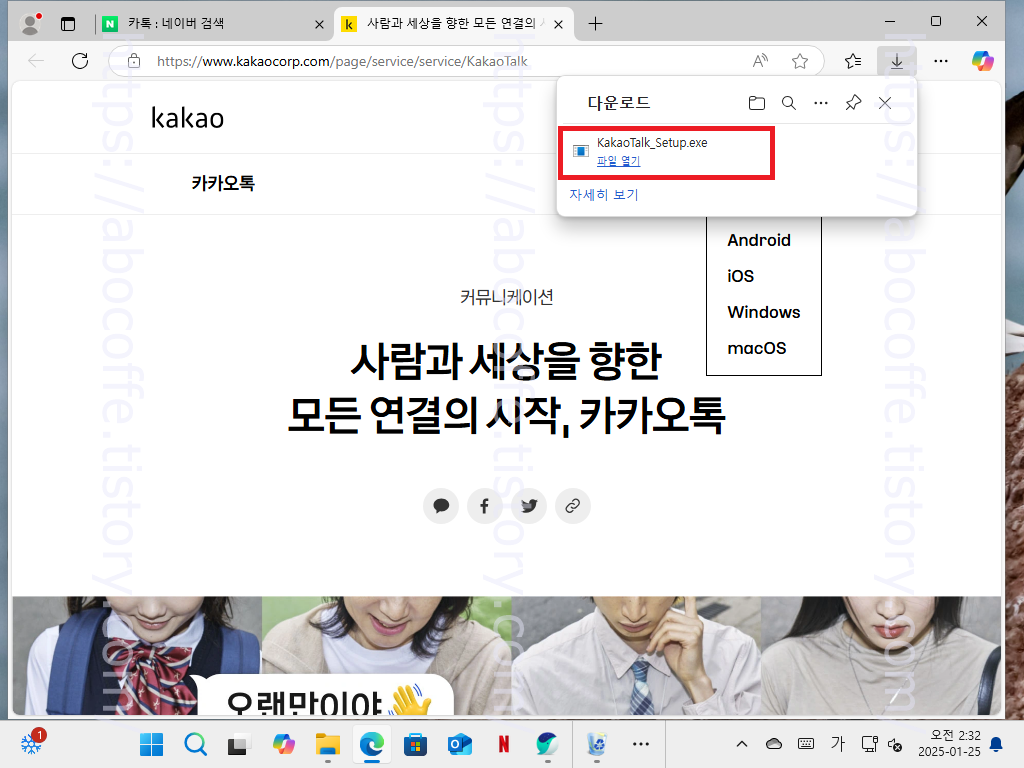Launch Copilot from taskbar
The image size is (1024, 768).
point(283,744)
